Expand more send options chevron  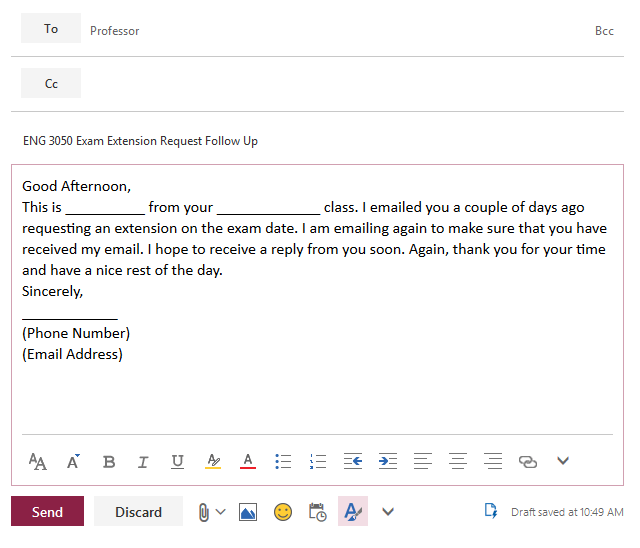pos(388,512)
